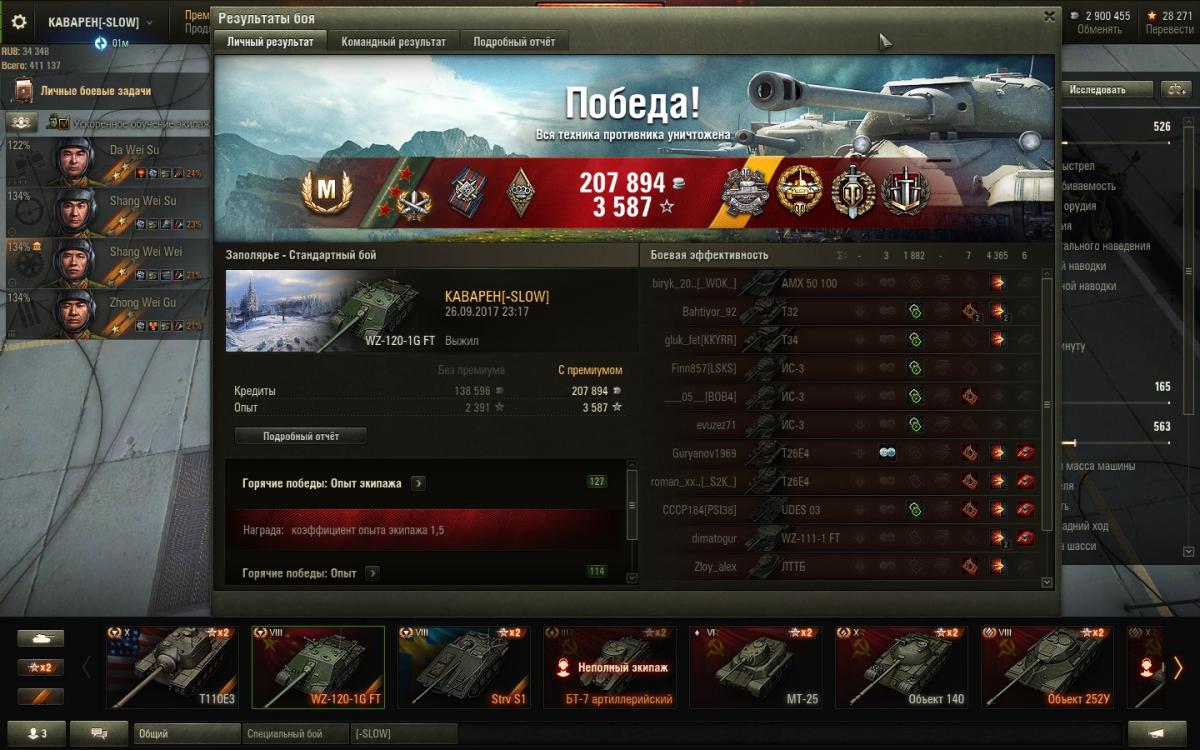Click the battle efficiency list scrollbar
1200x750 pixels.
pyautogui.click(x=1047, y=405)
